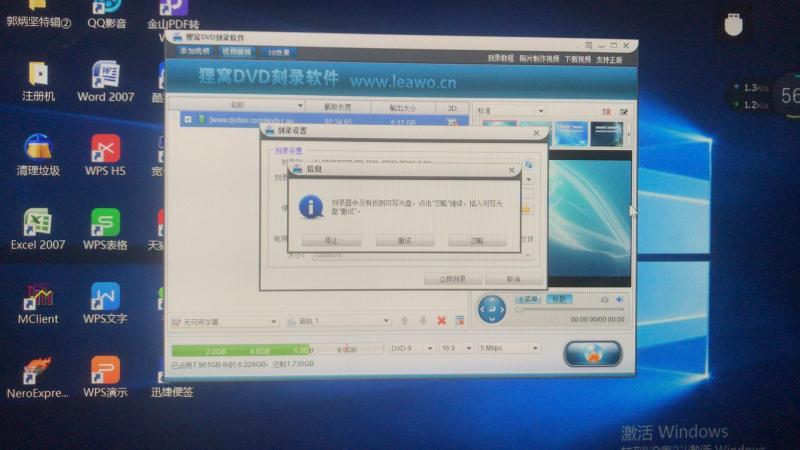Click the round globe icon in burn settings

point(529,165)
